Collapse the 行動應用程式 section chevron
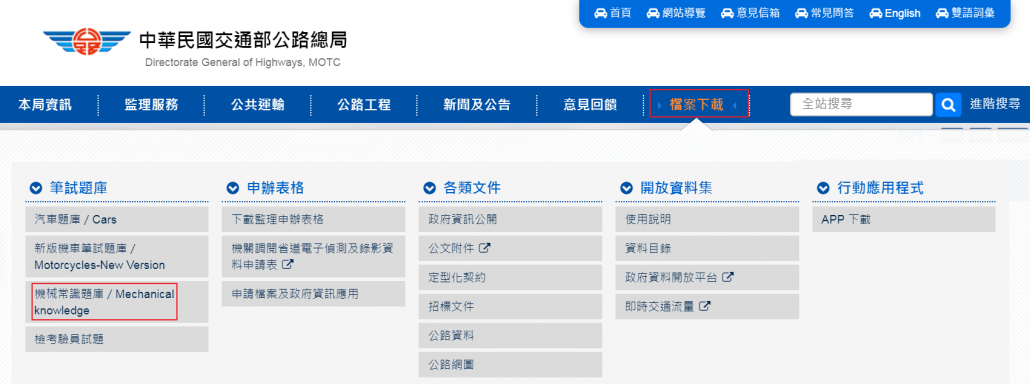This screenshot has width=1030, height=384. click(823, 188)
